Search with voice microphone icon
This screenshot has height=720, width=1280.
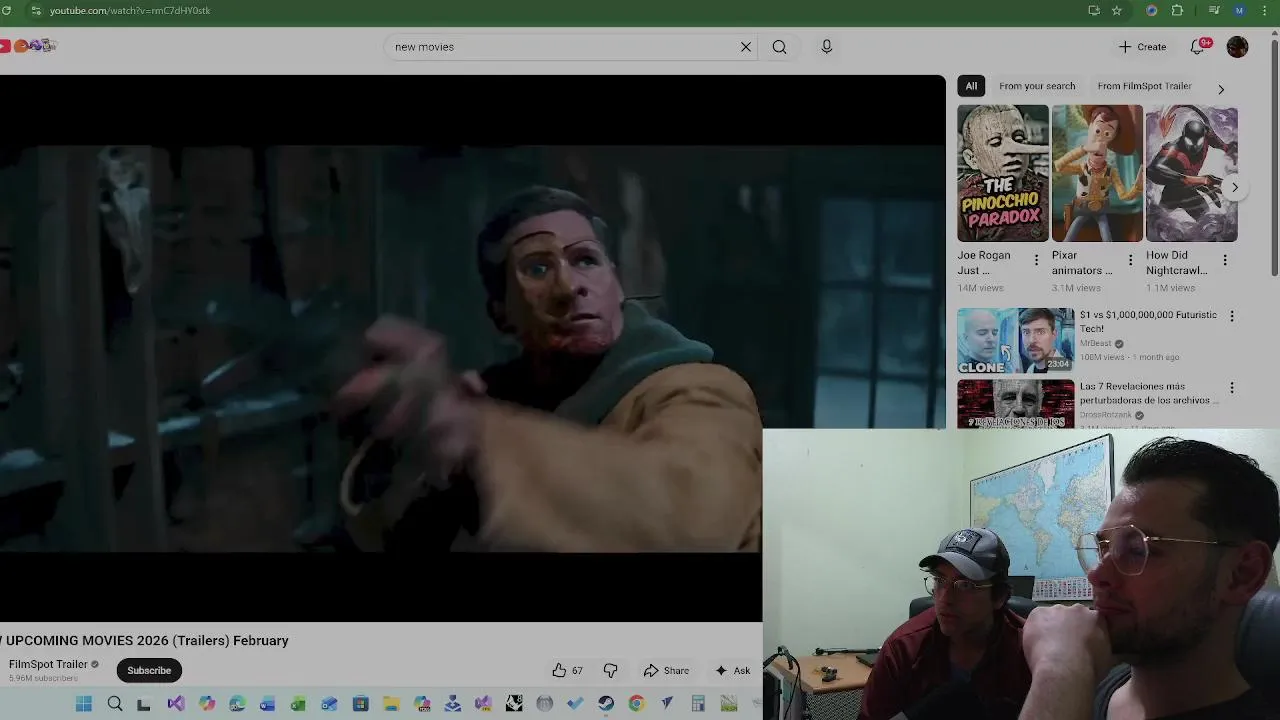coord(827,47)
